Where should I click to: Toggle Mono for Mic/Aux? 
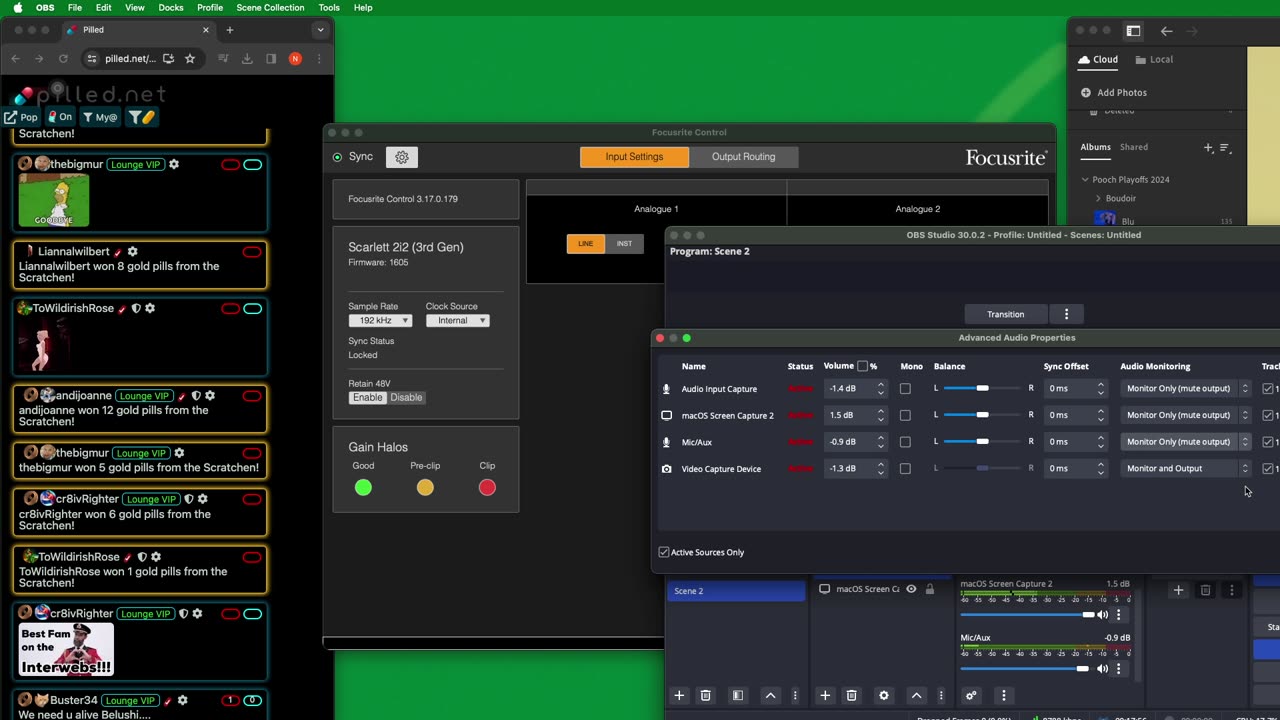[x=905, y=442]
